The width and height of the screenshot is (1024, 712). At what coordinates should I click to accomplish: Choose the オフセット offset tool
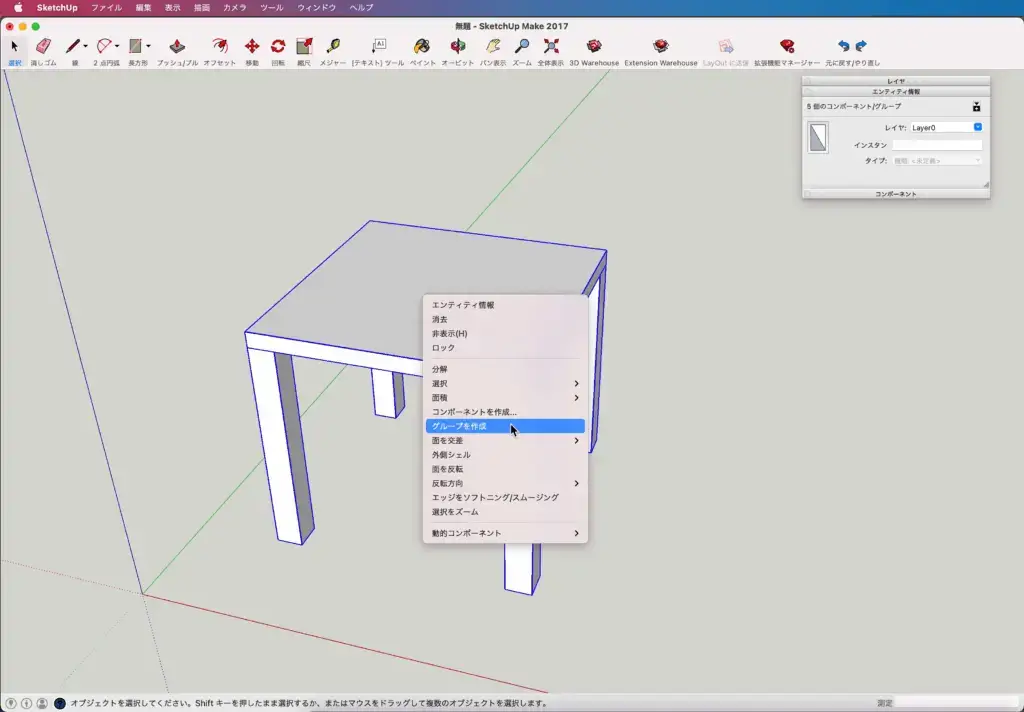point(219,46)
